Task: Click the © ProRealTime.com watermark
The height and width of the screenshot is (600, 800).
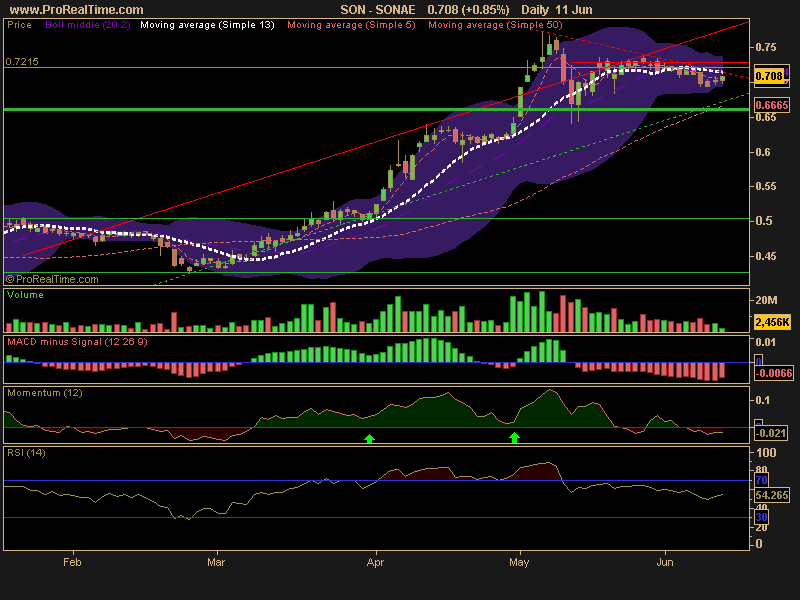Action: [x=52, y=280]
